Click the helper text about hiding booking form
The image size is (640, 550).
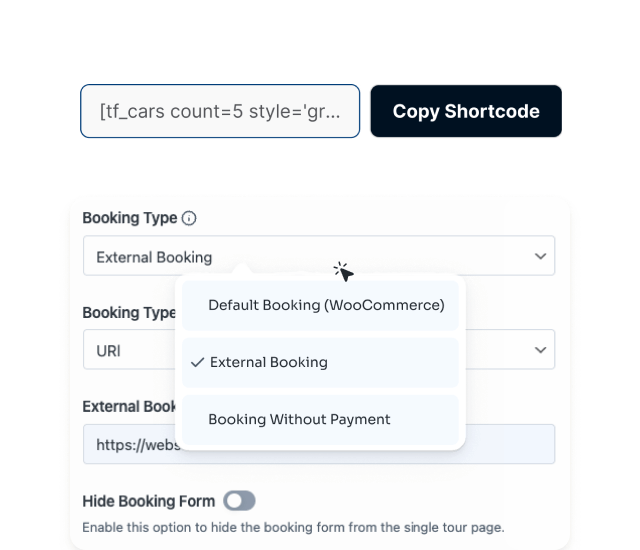click(292, 527)
